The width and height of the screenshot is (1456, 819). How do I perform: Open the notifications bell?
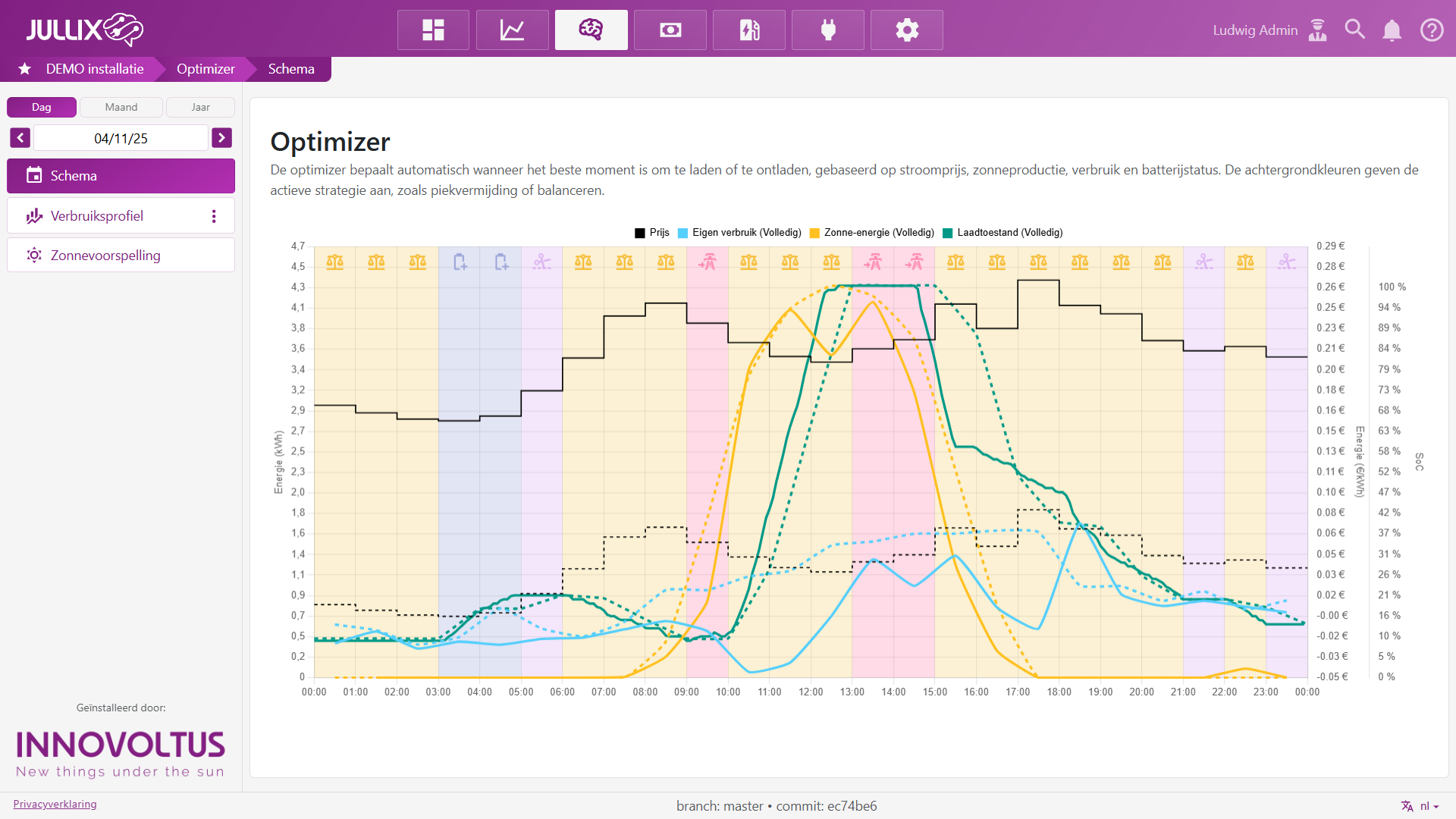point(1392,30)
